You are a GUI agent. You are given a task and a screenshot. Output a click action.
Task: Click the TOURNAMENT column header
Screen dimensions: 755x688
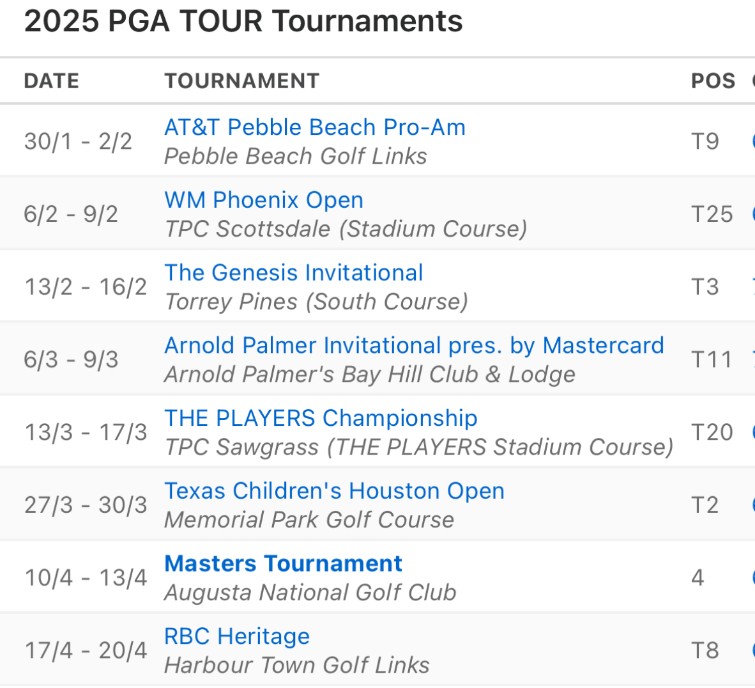(242, 81)
